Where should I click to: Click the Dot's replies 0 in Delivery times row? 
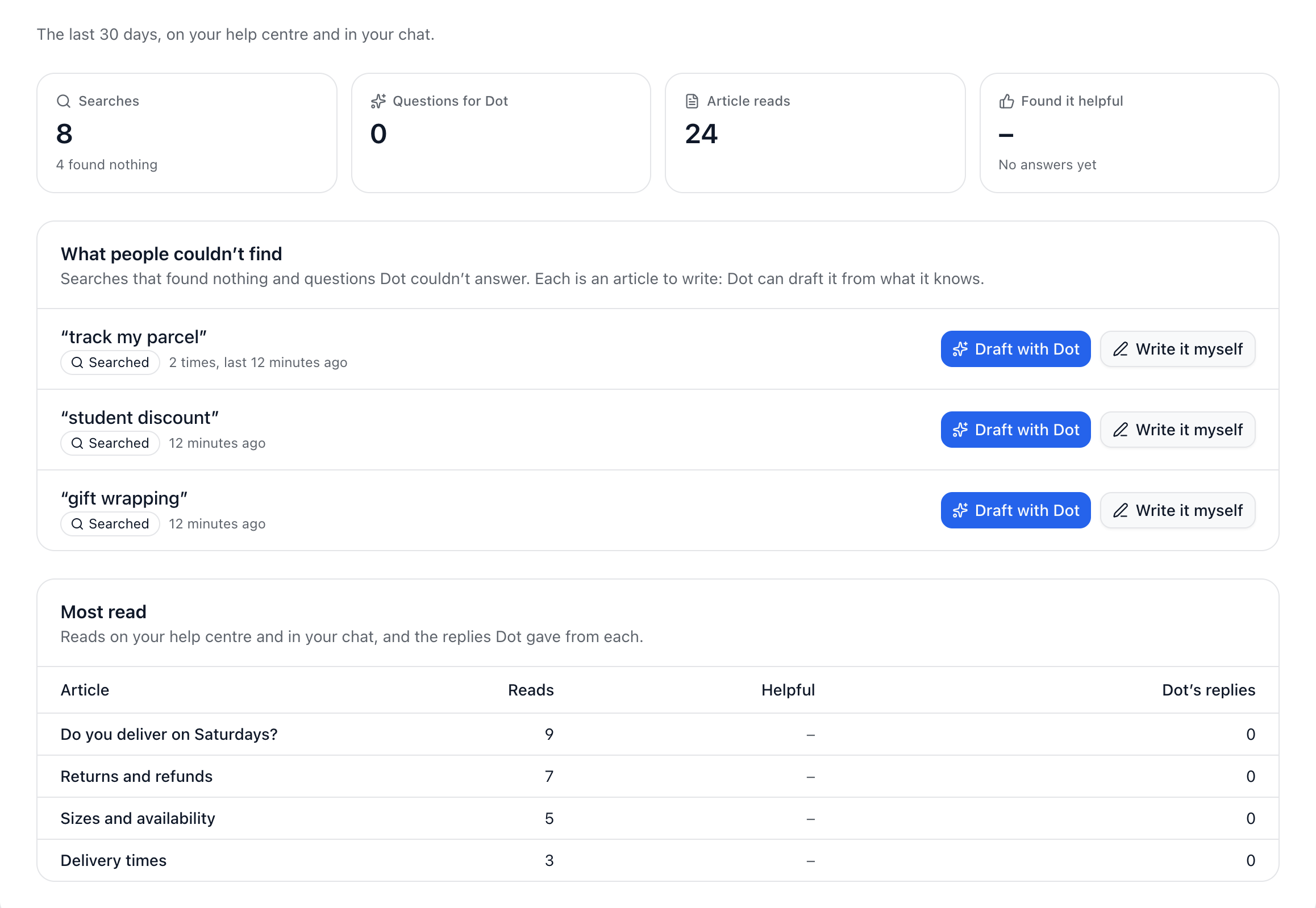pos(1251,861)
